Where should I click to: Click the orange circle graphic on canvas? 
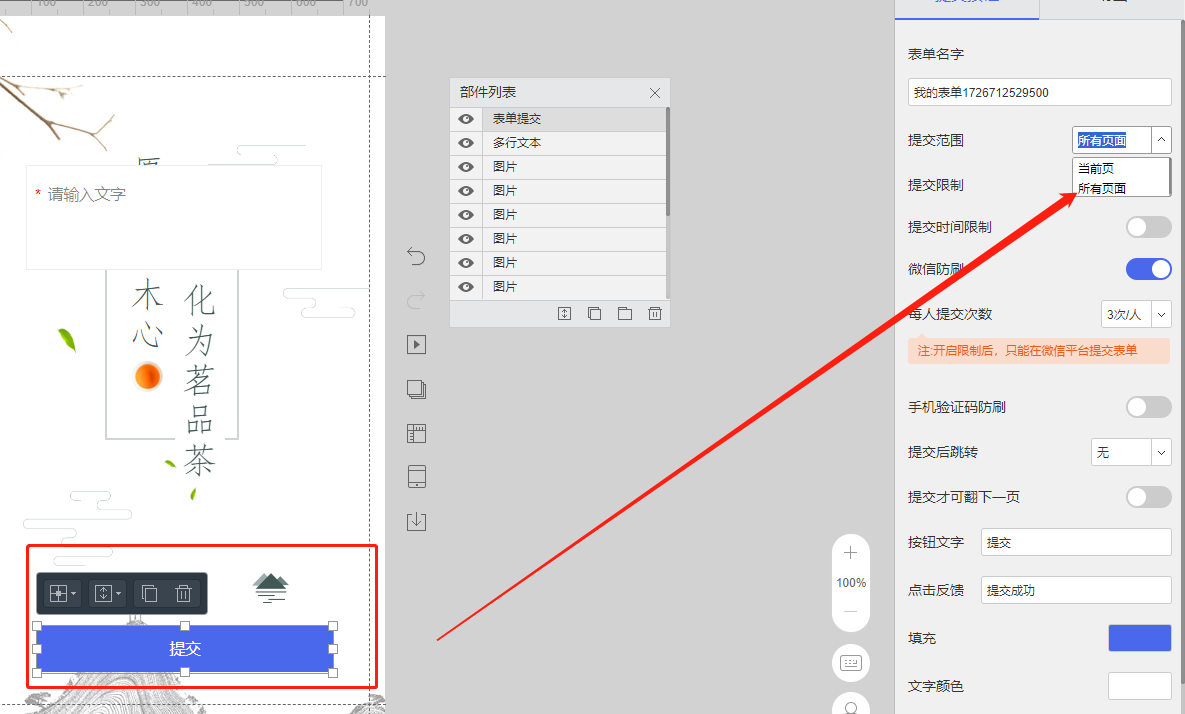pyautogui.click(x=147, y=376)
